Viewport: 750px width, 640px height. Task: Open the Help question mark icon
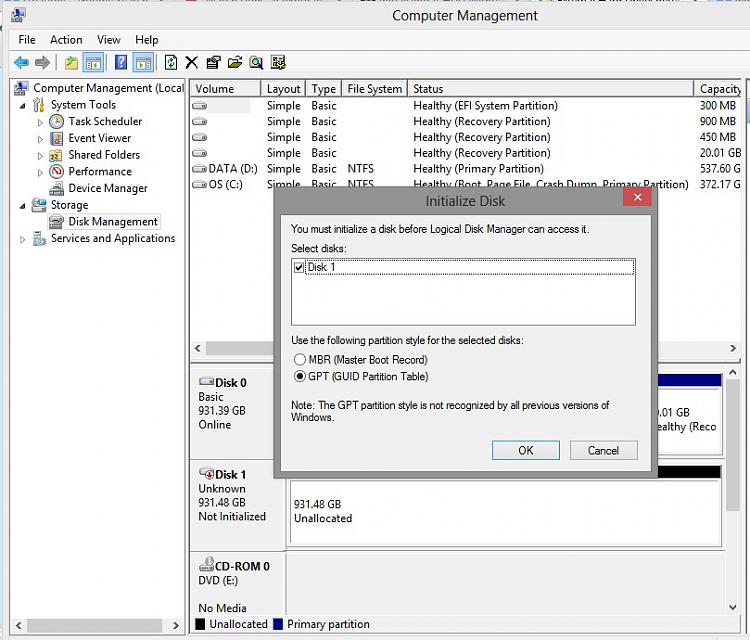point(121,62)
